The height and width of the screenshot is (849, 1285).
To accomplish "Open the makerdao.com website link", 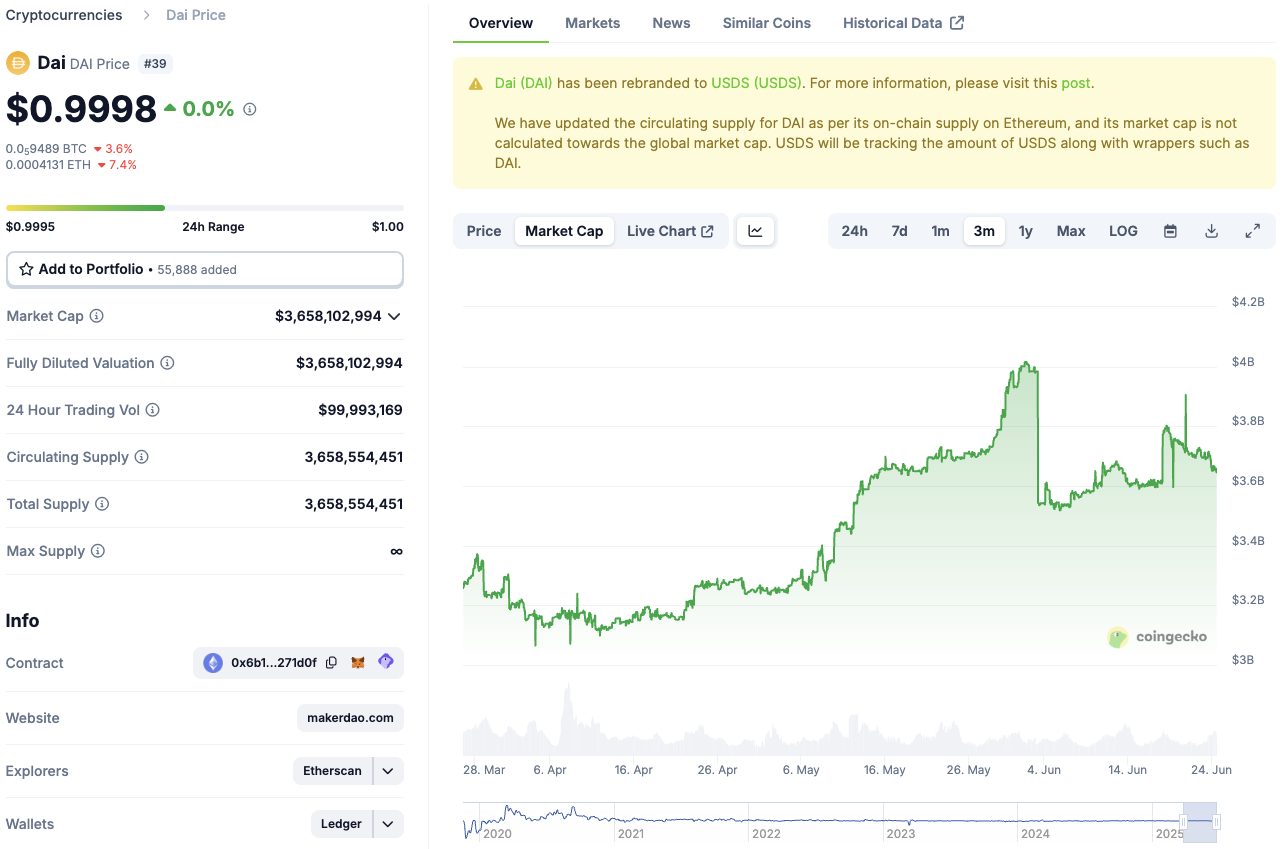I will coord(350,718).
